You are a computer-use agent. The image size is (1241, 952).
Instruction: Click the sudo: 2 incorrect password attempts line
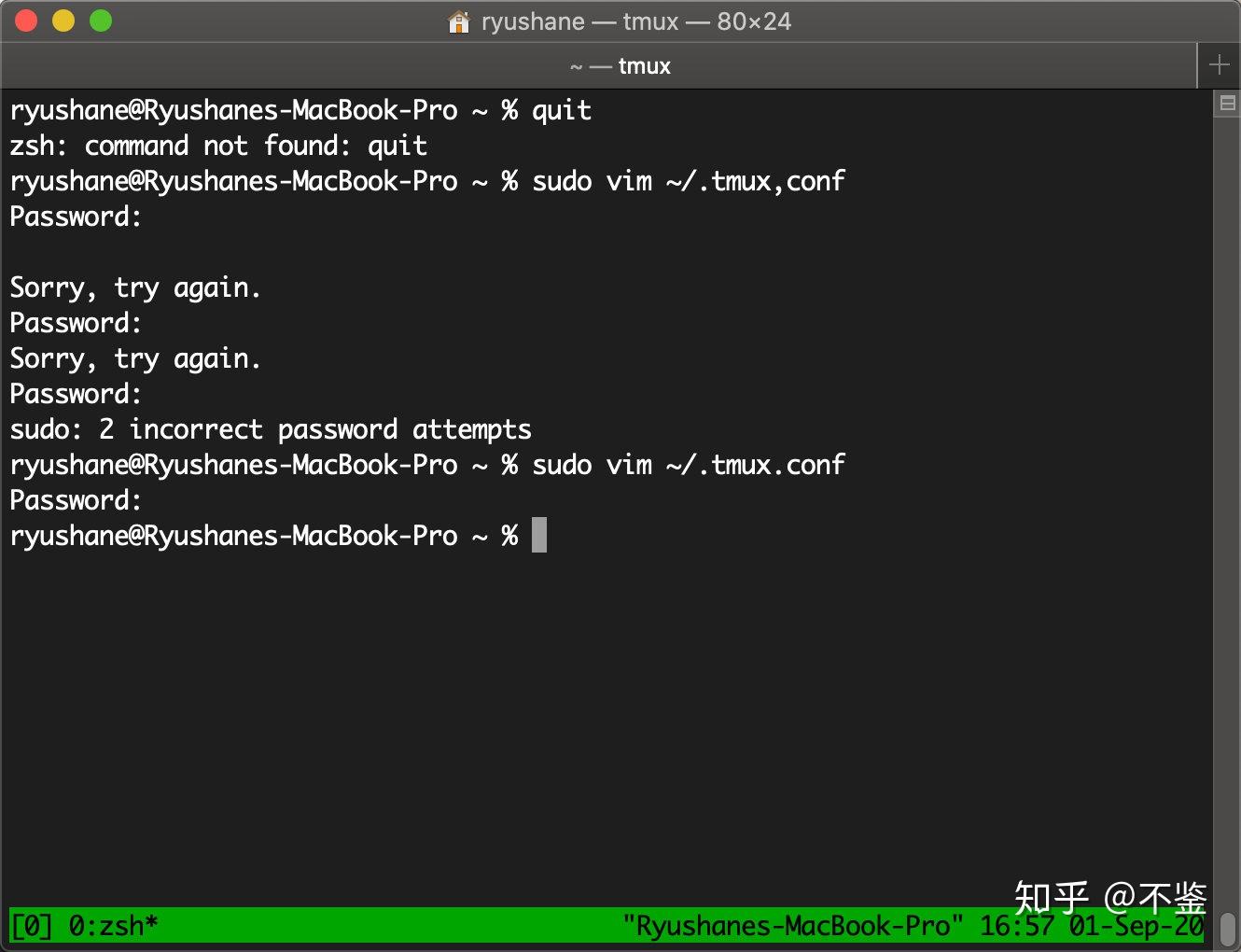click(x=271, y=428)
